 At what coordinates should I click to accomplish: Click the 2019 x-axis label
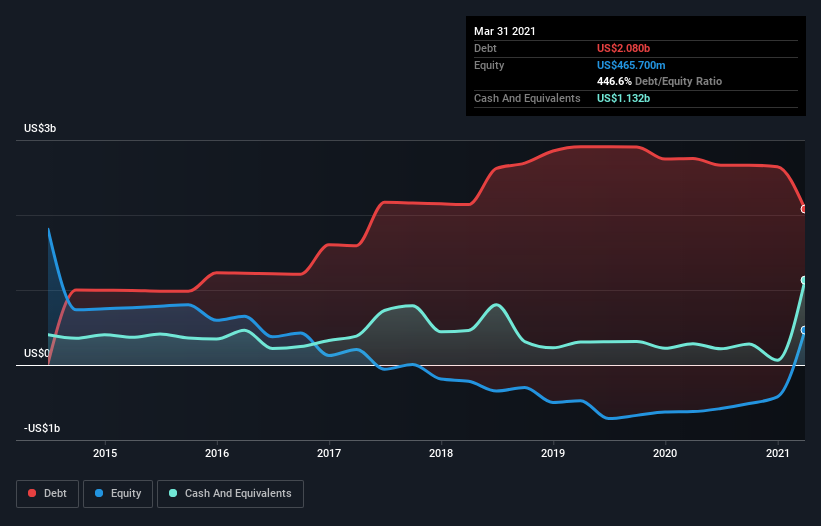tap(553, 453)
